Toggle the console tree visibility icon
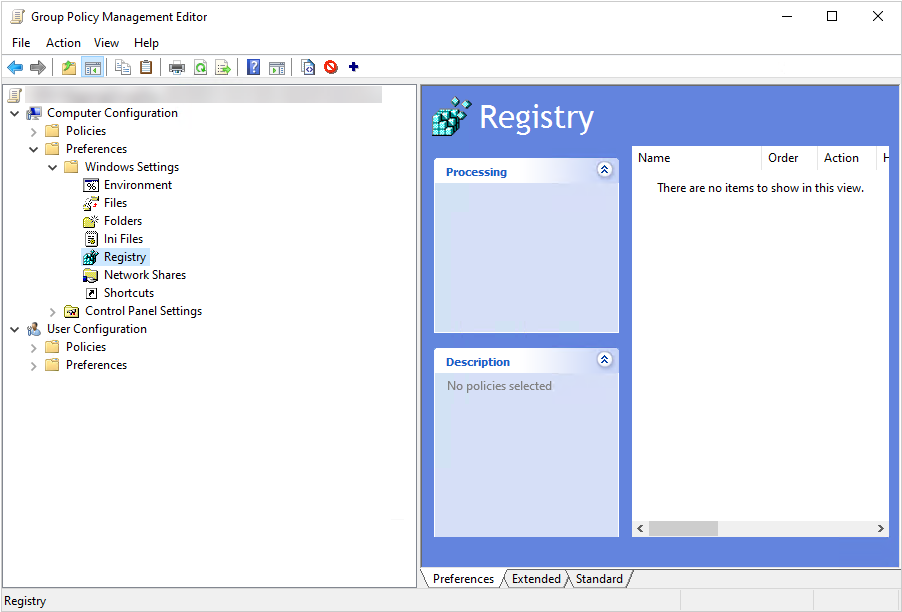 [x=91, y=67]
